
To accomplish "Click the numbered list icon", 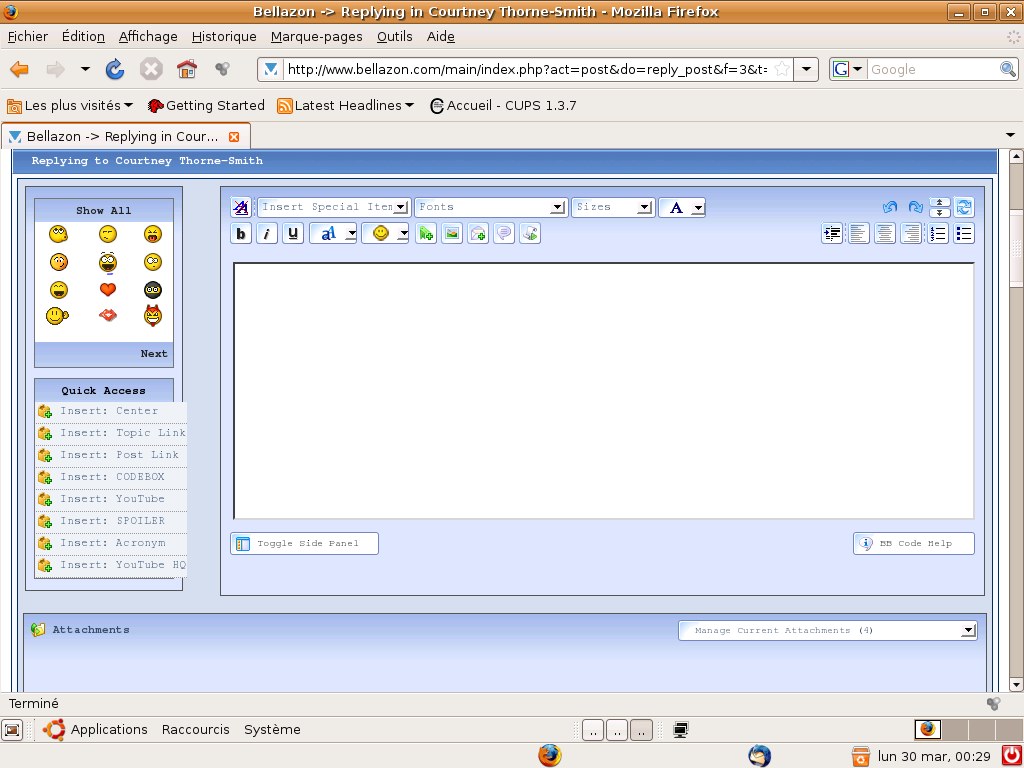I will (x=938, y=234).
